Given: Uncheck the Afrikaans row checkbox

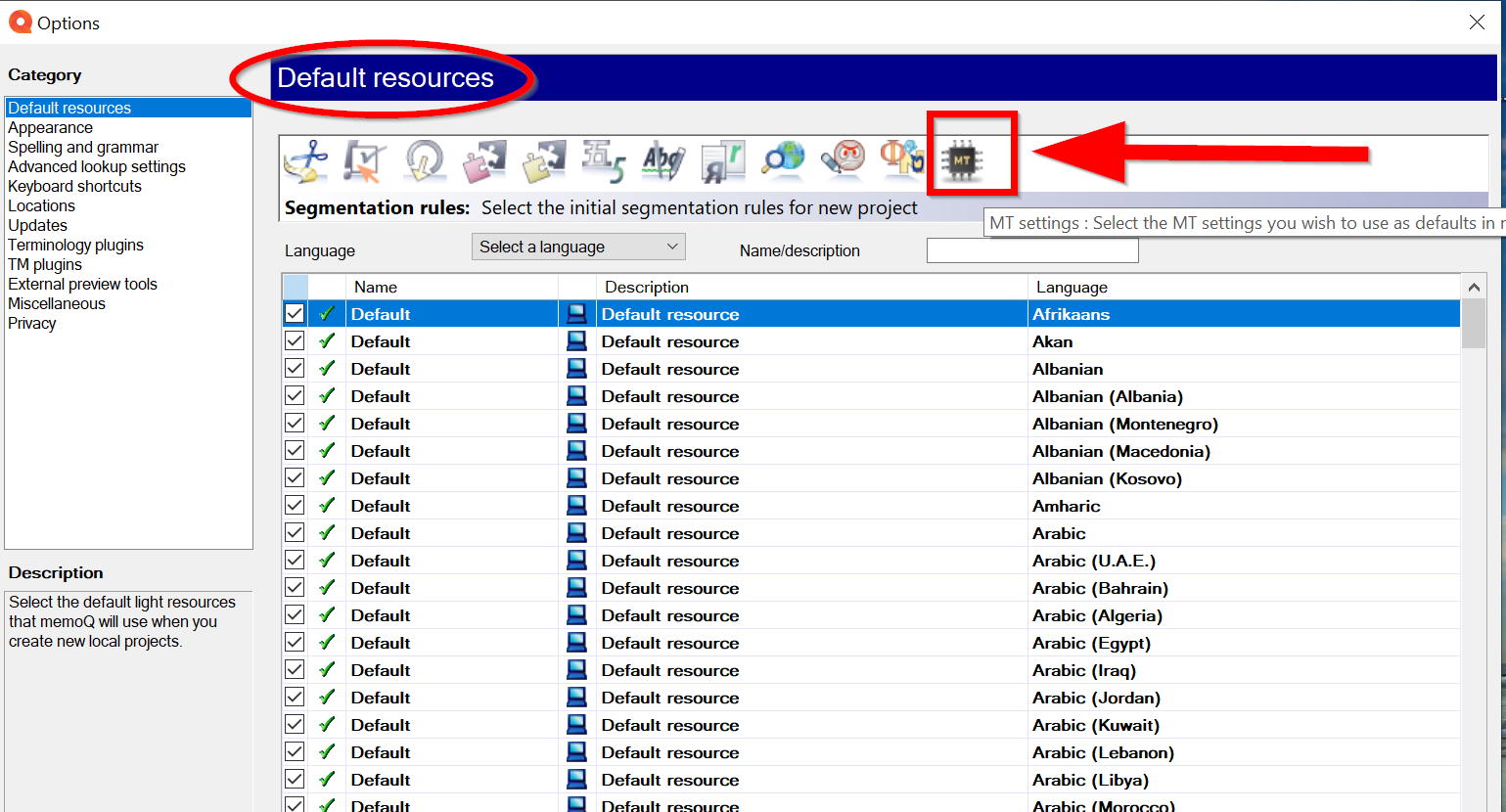Looking at the screenshot, I should (x=295, y=314).
